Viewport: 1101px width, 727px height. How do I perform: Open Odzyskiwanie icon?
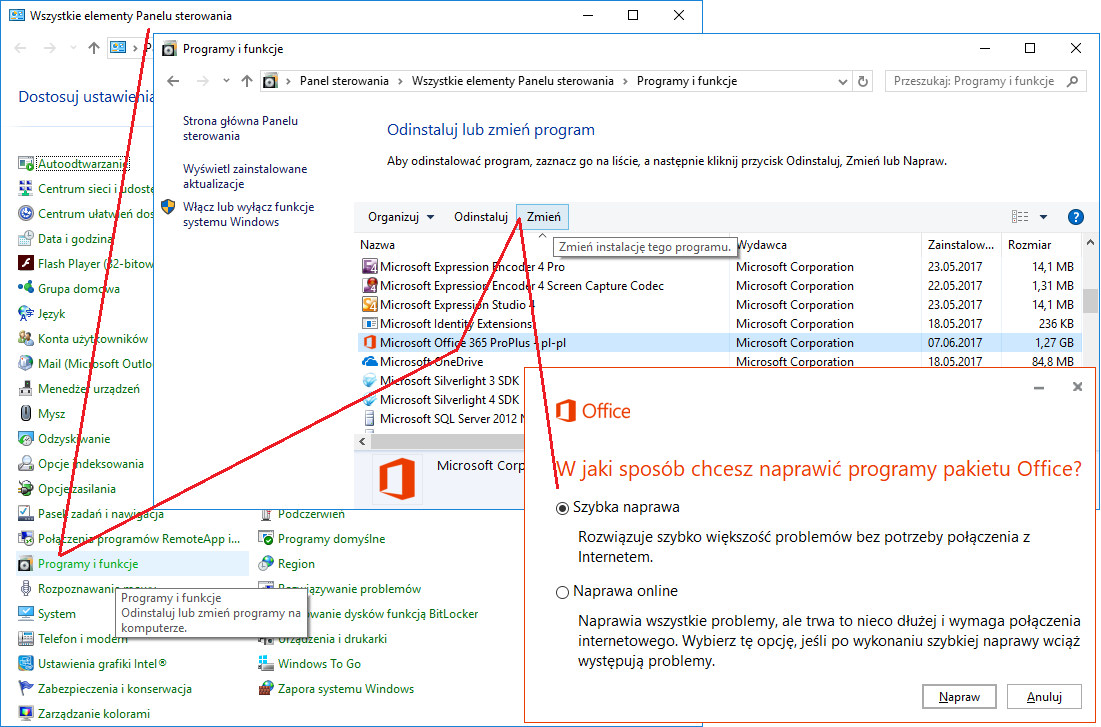click(26, 438)
